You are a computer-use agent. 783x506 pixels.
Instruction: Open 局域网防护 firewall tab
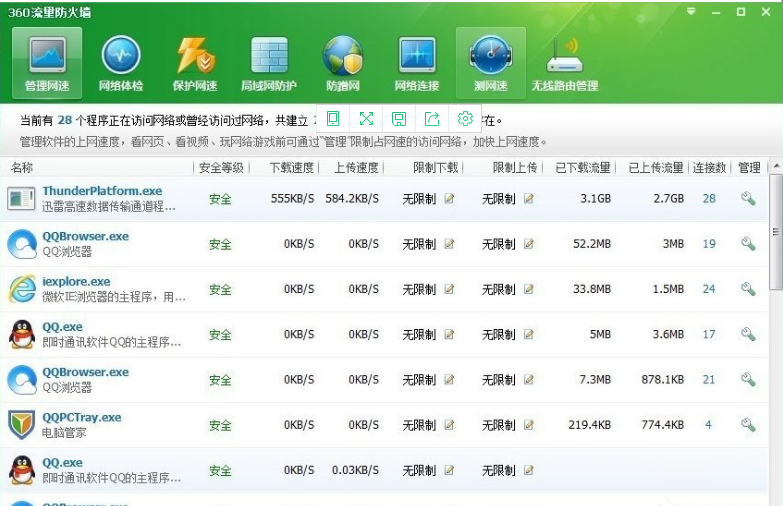click(x=269, y=62)
